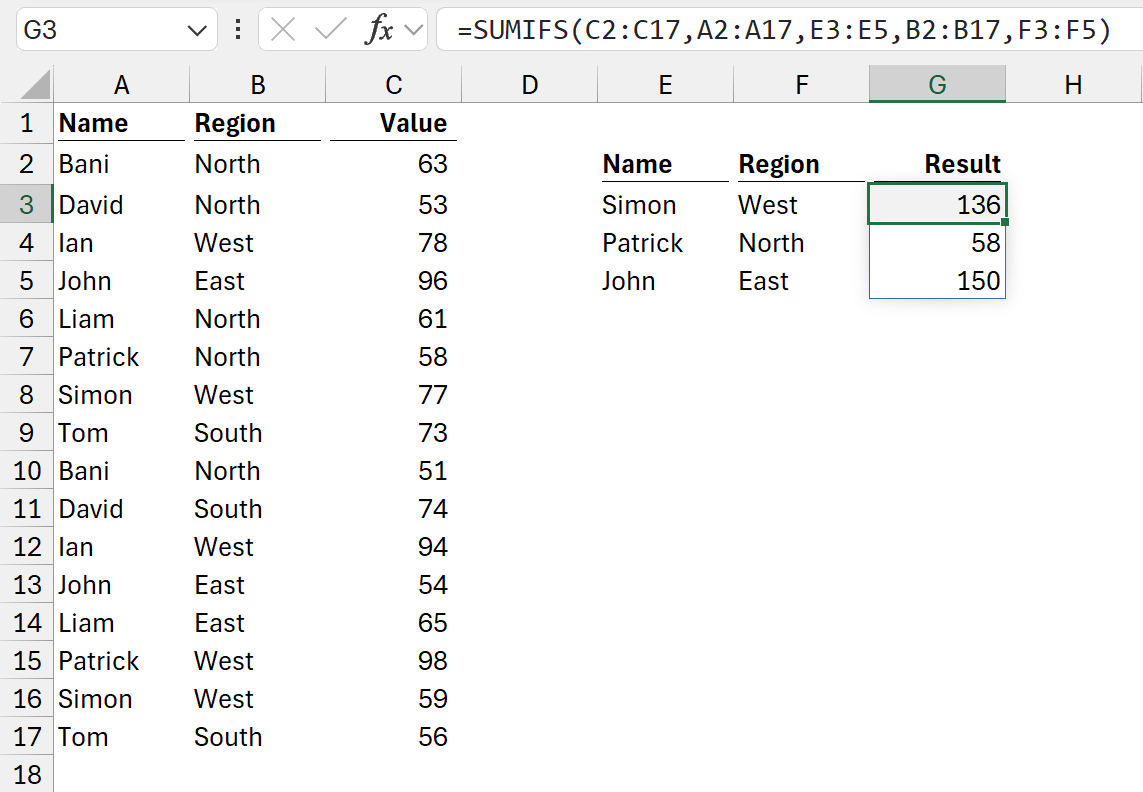Click the fill handle on cell G3
The width and height of the screenshot is (1143, 792).
coord(1003,222)
